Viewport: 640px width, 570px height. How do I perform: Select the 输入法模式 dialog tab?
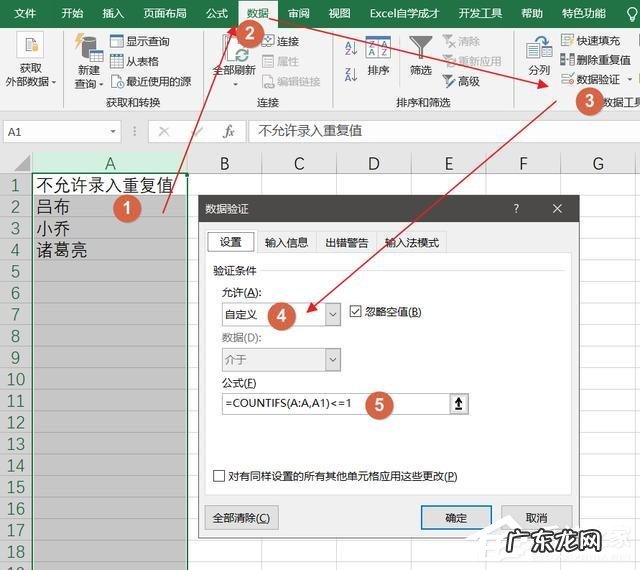tap(412, 243)
